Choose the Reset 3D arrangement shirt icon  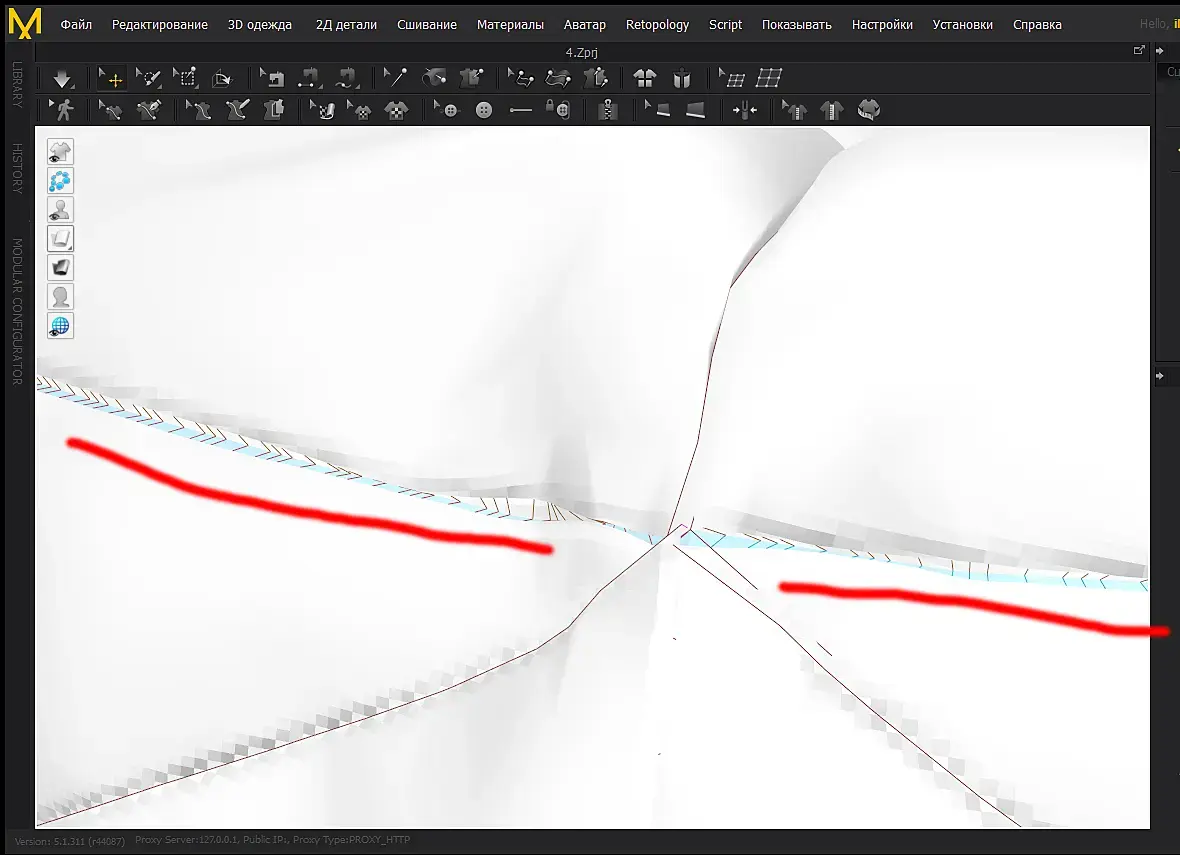644,78
